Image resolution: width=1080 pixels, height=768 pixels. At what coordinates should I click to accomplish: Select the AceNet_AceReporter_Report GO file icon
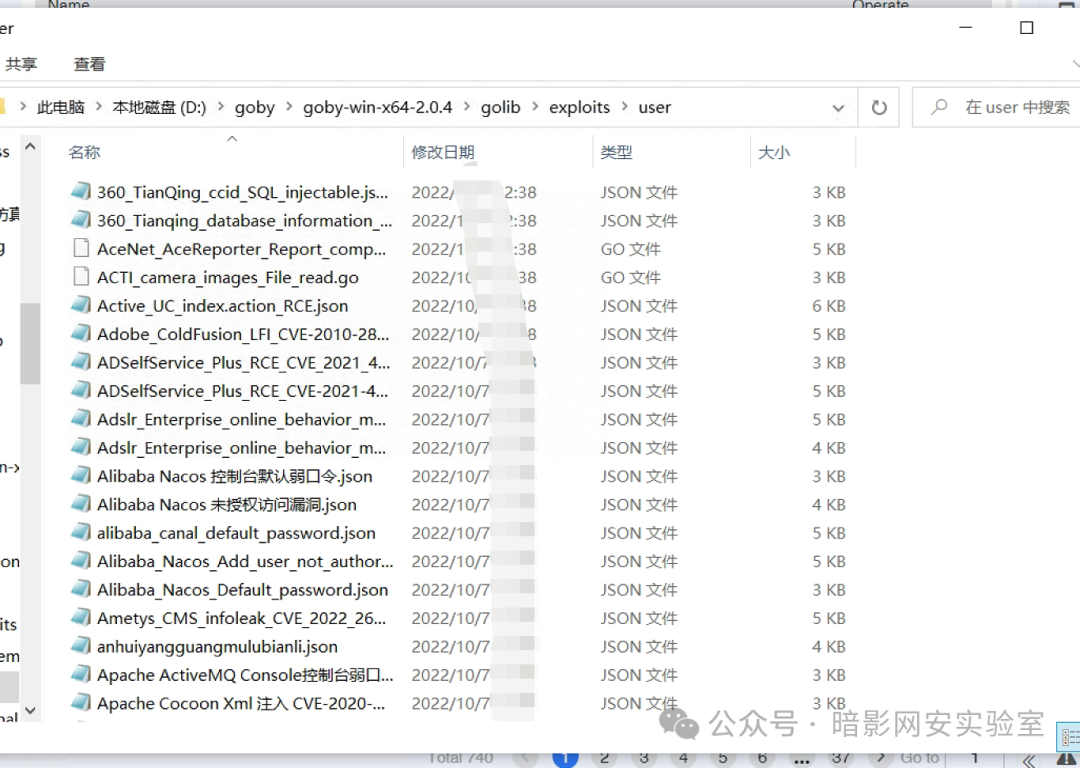pos(81,248)
